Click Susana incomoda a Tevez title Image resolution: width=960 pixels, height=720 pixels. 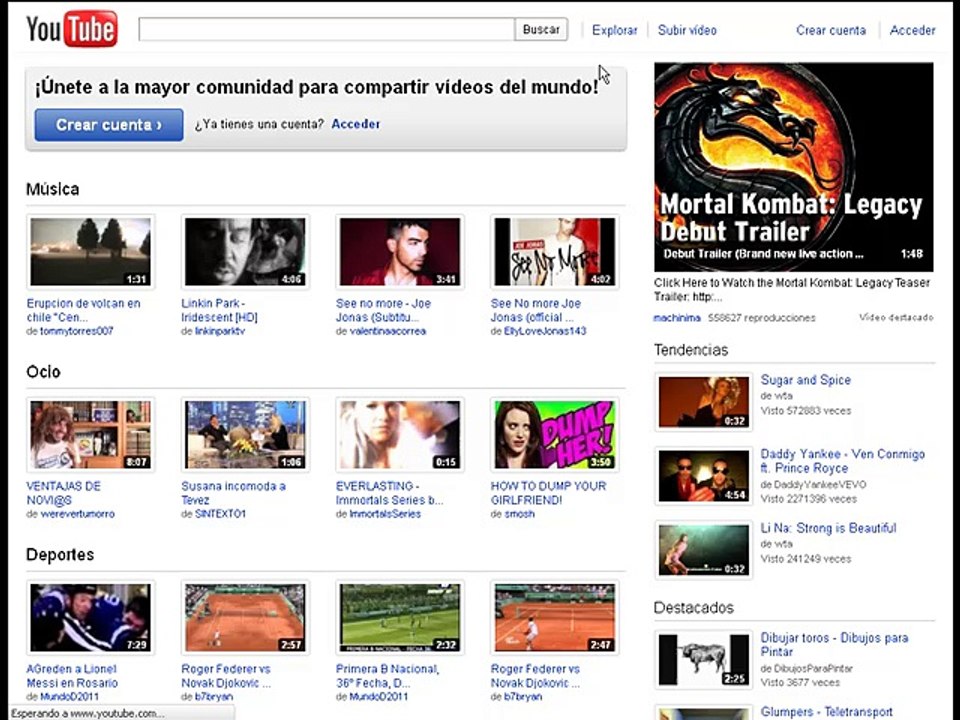[x=233, y=493]
